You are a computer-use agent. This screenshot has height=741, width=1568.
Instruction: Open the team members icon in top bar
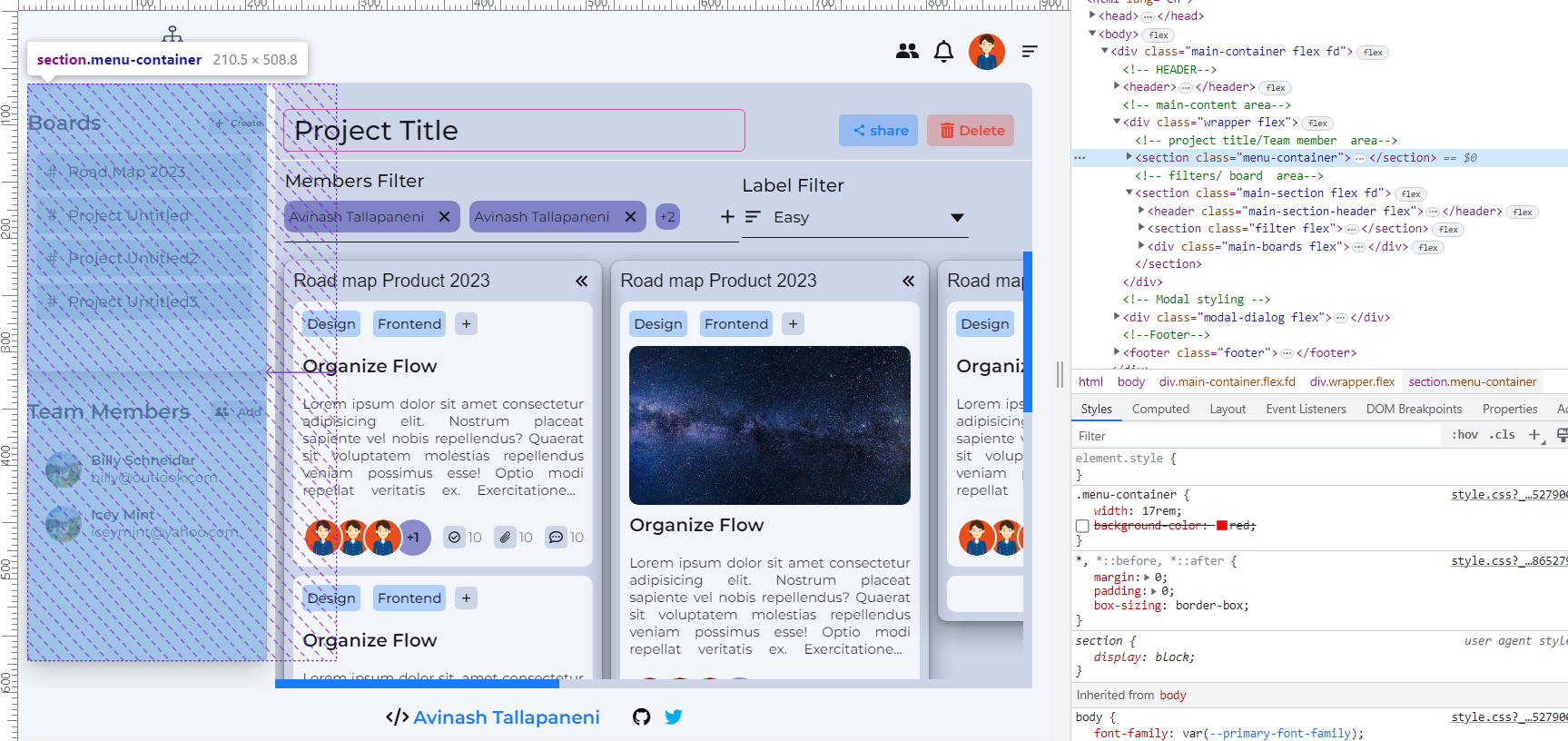pyautogui.click(x=907, y=52)
